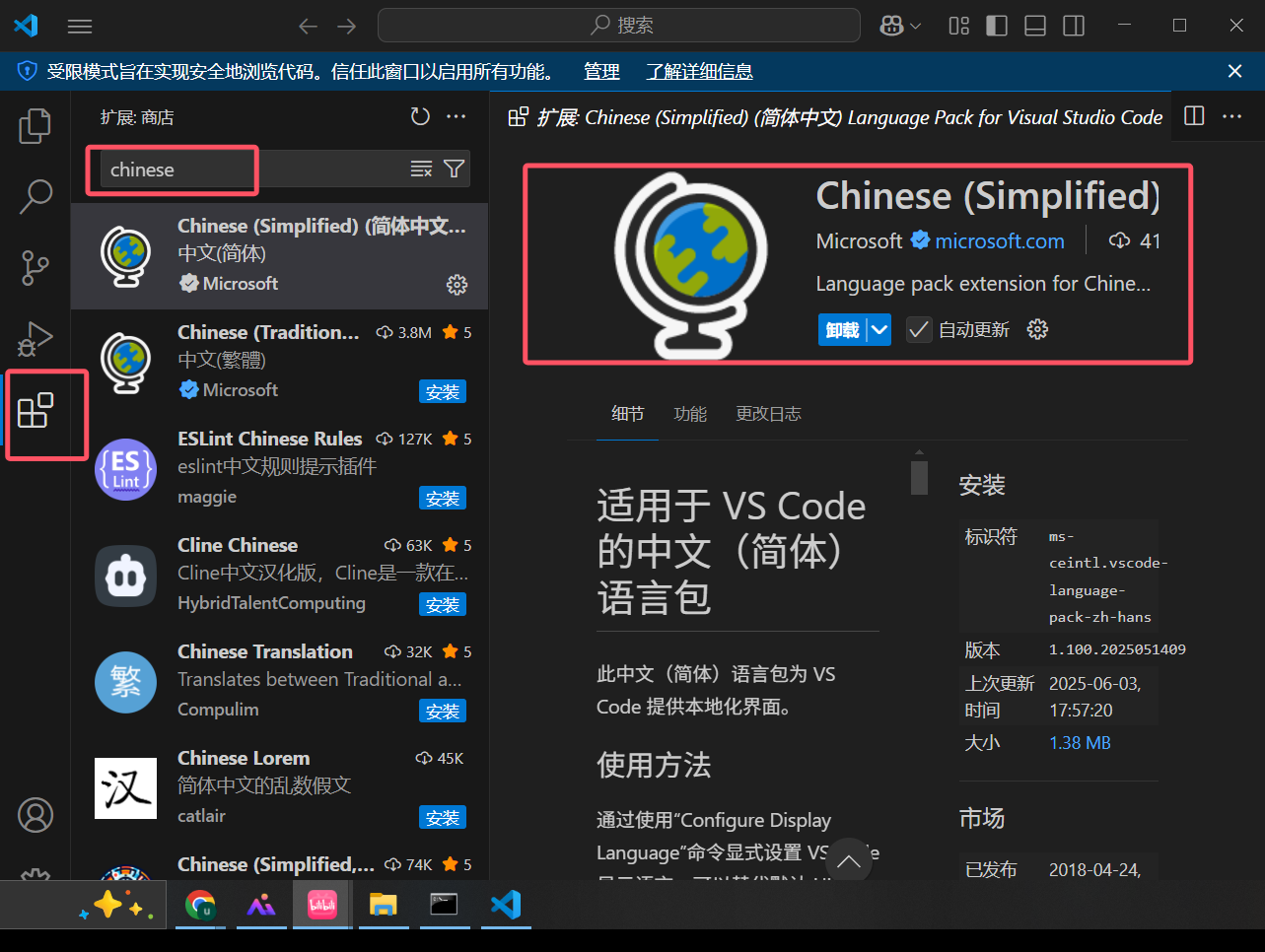Open manage gear for Chinese (Simplified) list item
This screenshot has height=952, width=1265.
[x=457, y=285]
